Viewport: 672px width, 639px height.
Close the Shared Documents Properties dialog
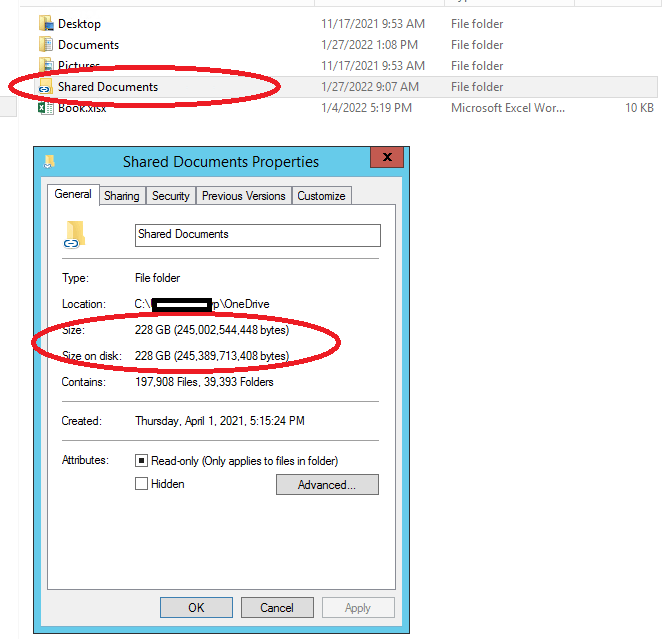387,157
